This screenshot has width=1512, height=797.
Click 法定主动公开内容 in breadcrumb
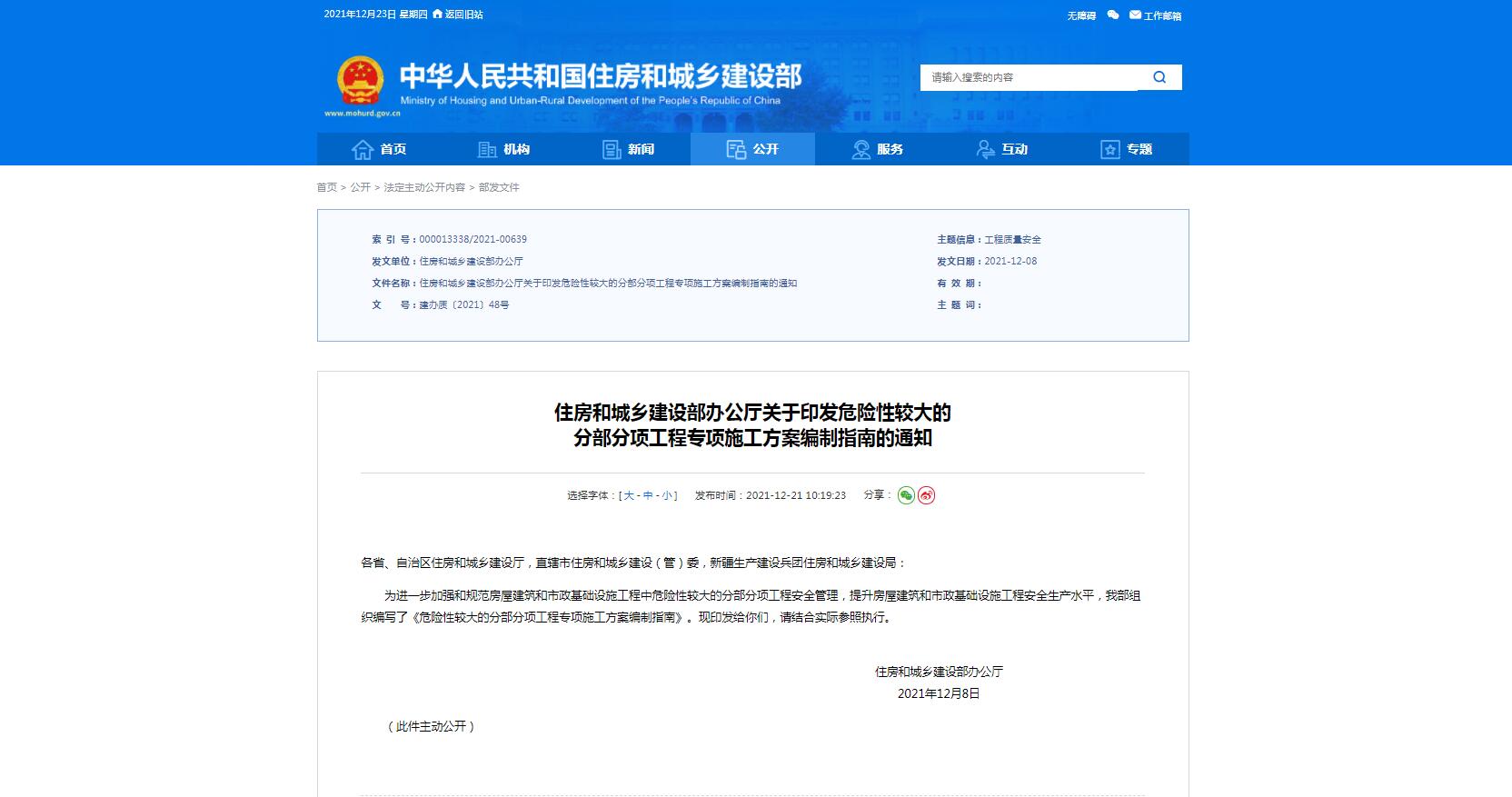pos(424,187)
